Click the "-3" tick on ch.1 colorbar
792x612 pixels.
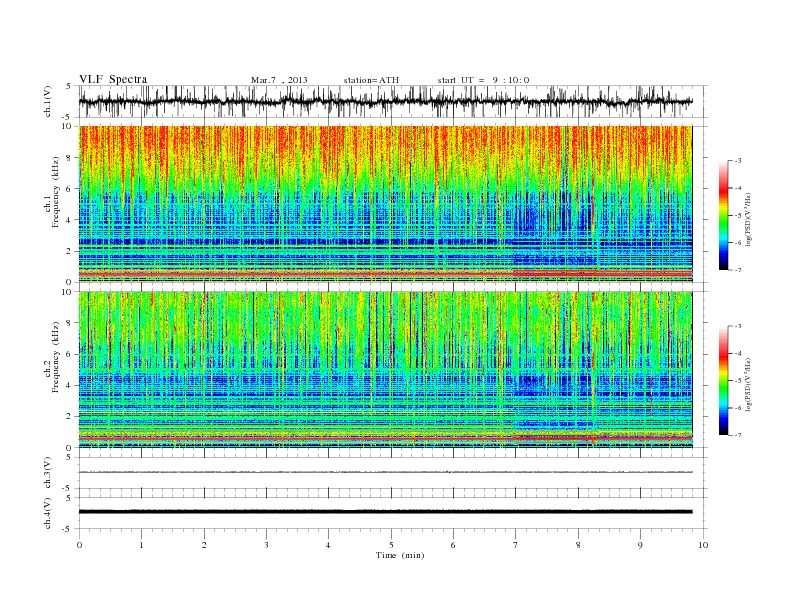point(737,161)
